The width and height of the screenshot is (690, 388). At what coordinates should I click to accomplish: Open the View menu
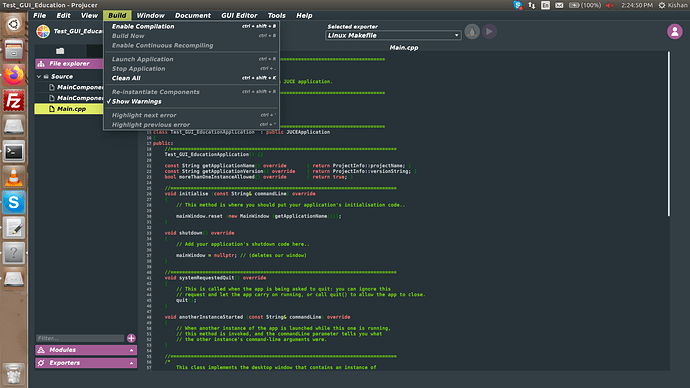coord(89,15)
